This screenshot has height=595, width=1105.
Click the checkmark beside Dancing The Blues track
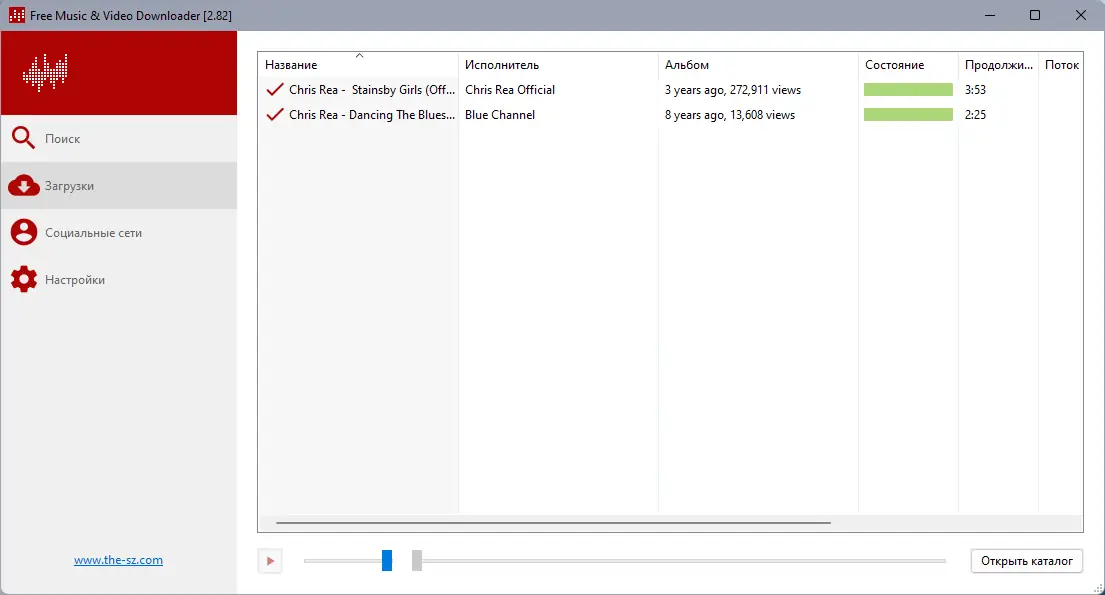275,114
